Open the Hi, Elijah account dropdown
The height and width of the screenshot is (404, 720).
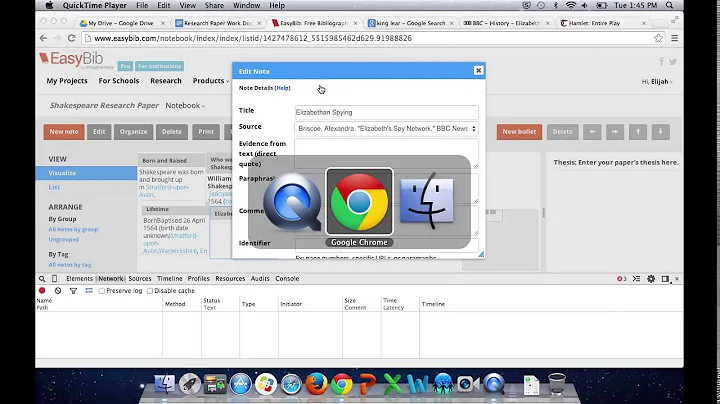[x=657, y=82]
